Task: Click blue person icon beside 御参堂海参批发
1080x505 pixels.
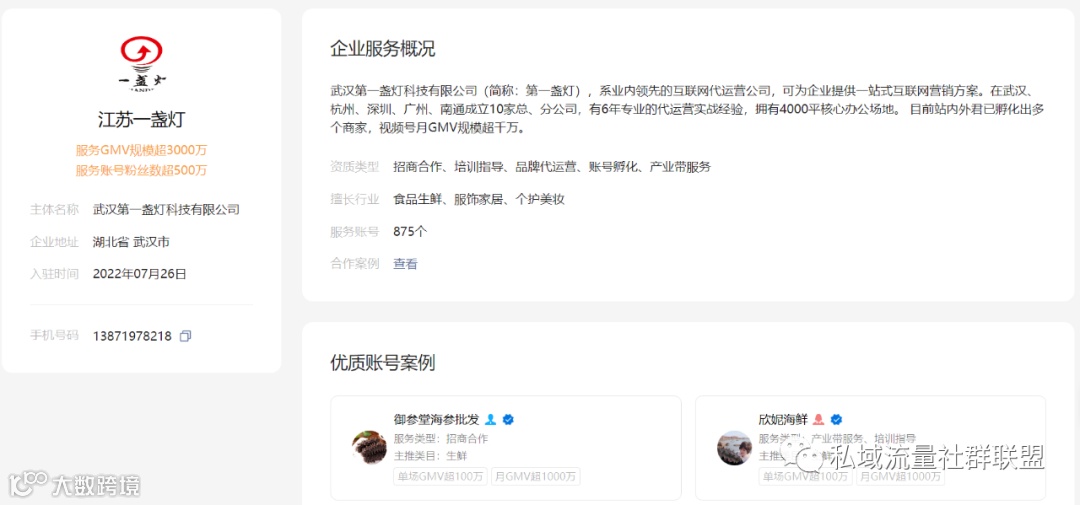Action: (490, 419)
